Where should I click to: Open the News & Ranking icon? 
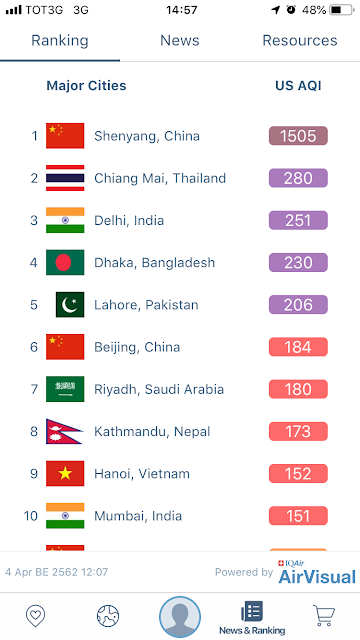[x=252, y=618]
